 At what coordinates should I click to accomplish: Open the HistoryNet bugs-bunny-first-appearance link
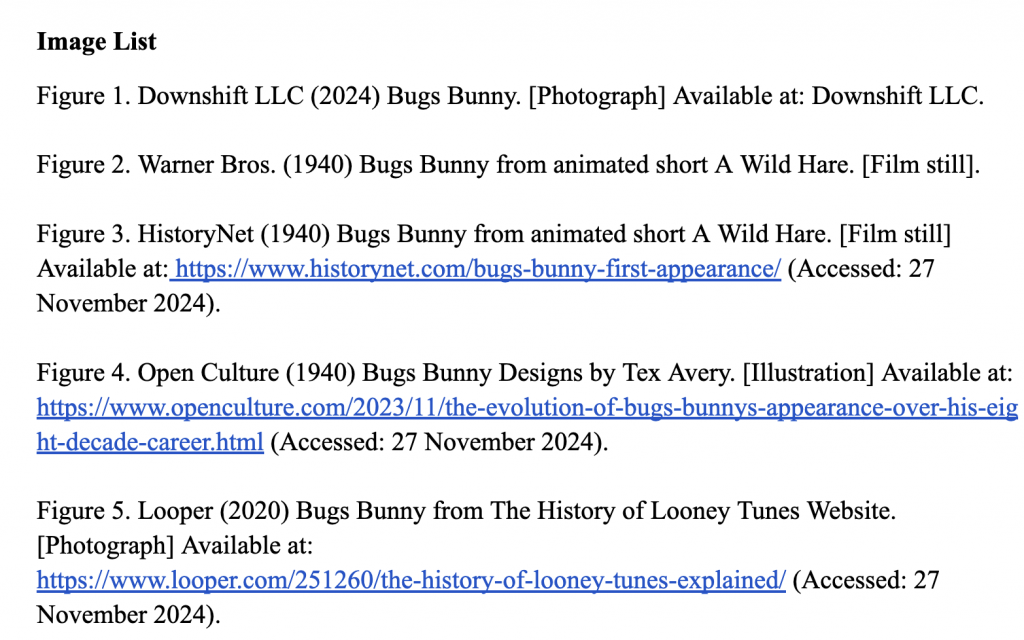(477, 270)
